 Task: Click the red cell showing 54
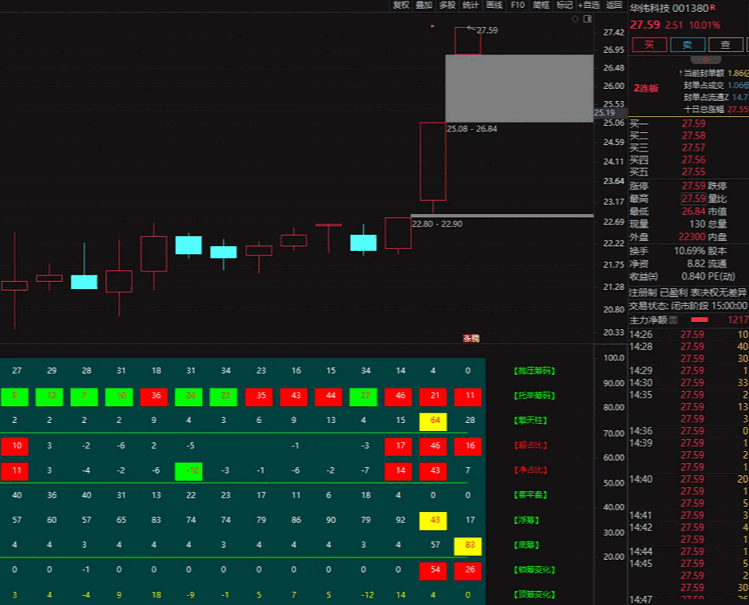[x=433, y=571]
